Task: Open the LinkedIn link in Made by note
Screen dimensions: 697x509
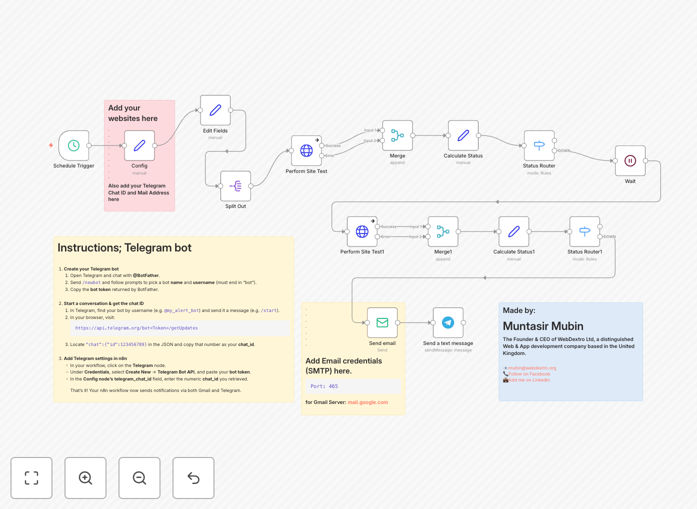Action: (529, 380)
